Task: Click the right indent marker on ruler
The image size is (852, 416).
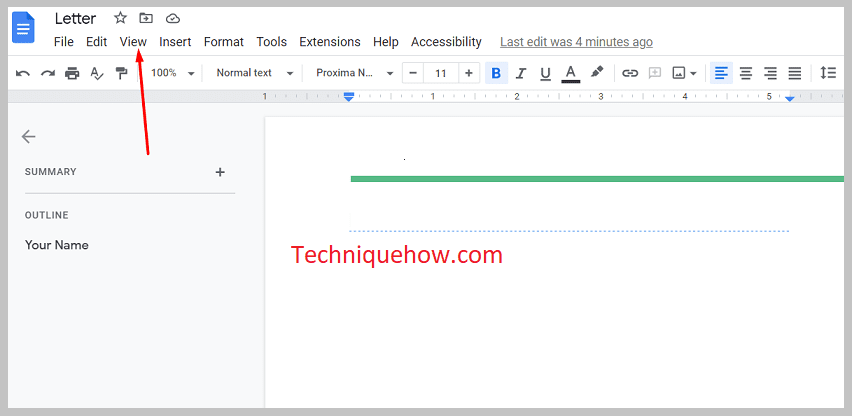Action: 790,98
